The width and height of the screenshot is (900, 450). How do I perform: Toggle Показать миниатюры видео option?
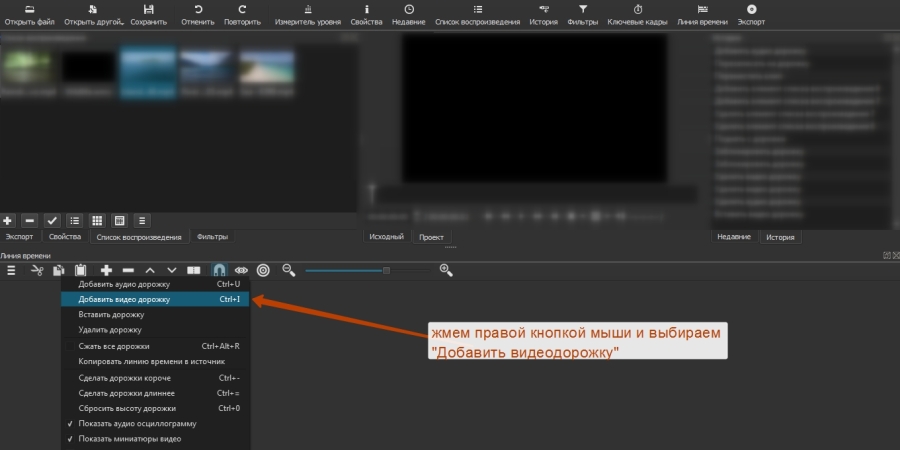pos(129,439)
